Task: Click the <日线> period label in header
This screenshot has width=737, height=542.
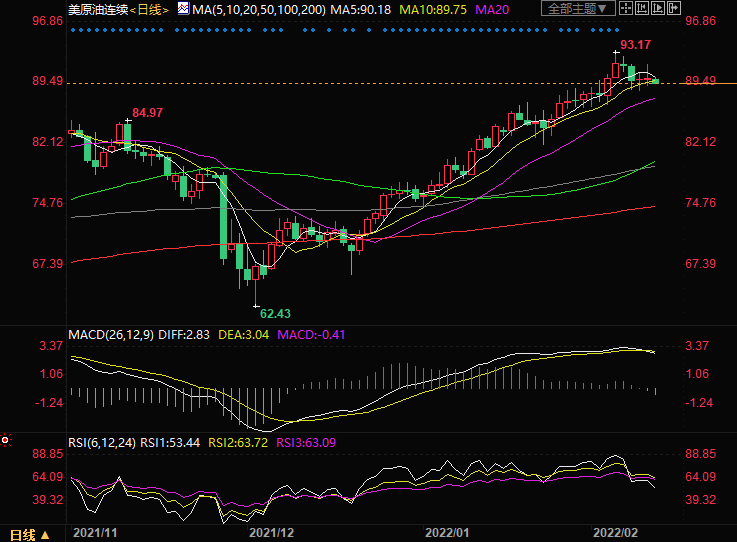Action: 146,9
